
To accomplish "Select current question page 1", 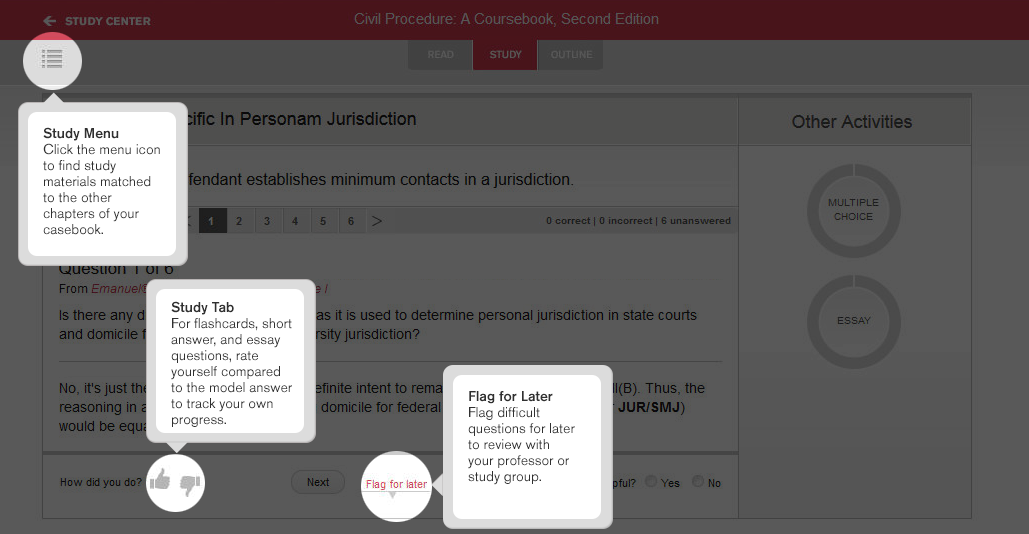I will click(211, 221).
